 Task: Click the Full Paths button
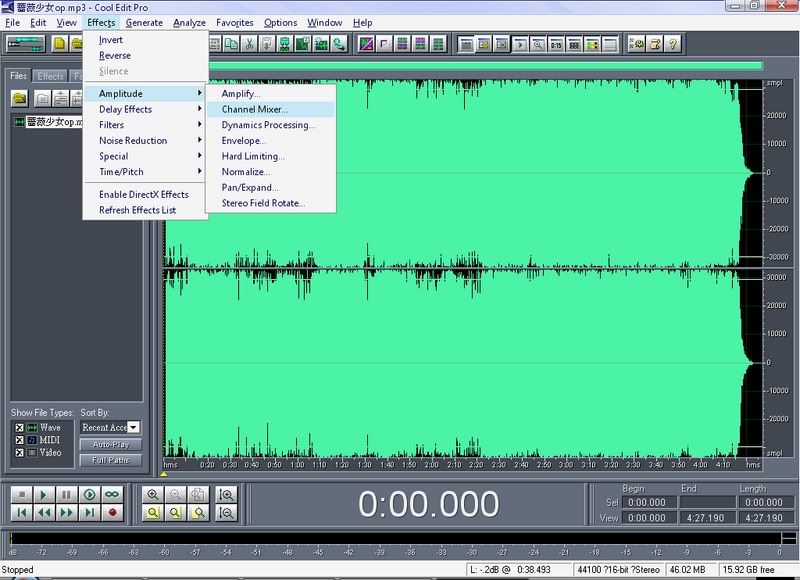point(111,460)
